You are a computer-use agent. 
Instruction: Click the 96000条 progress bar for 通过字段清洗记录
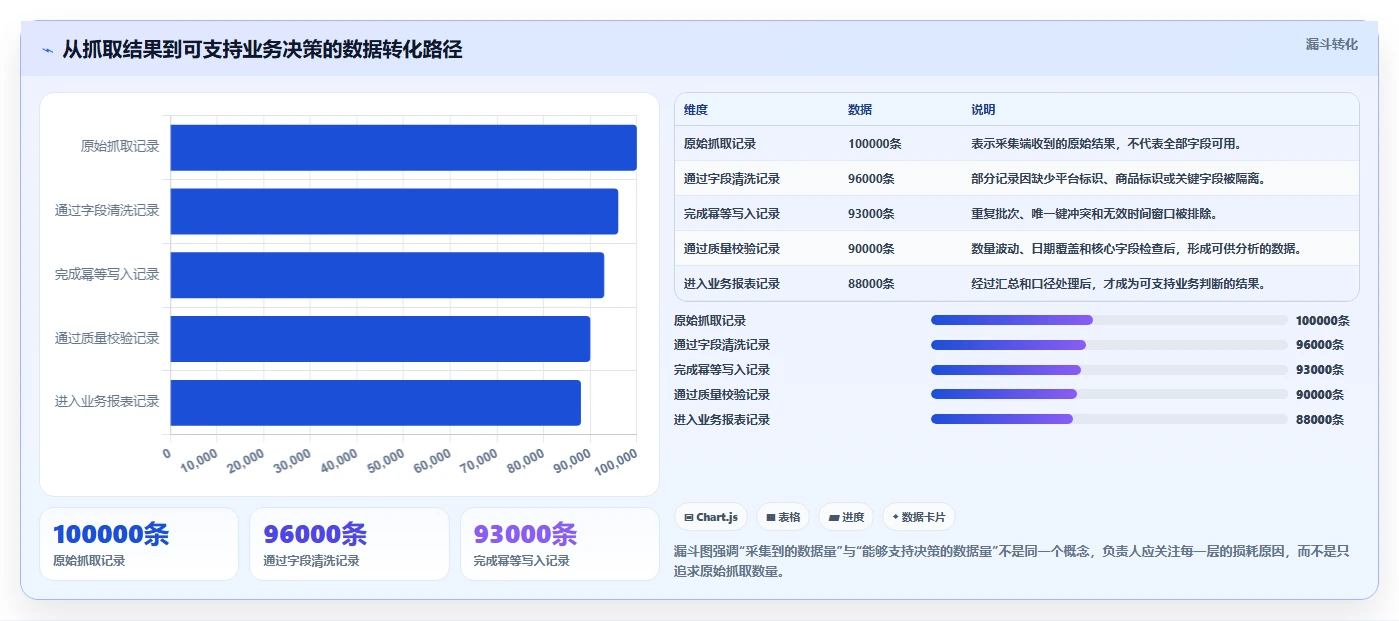click(x=1109, y=345)
